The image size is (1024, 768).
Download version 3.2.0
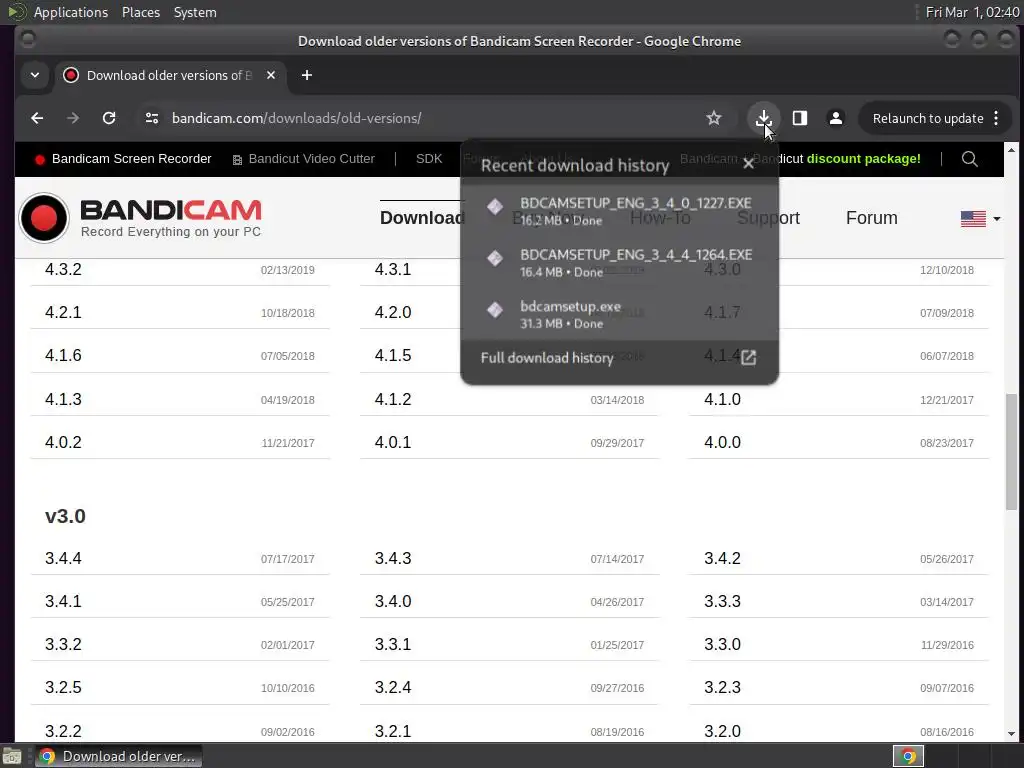pyautogui.click(x=722, y=731)
